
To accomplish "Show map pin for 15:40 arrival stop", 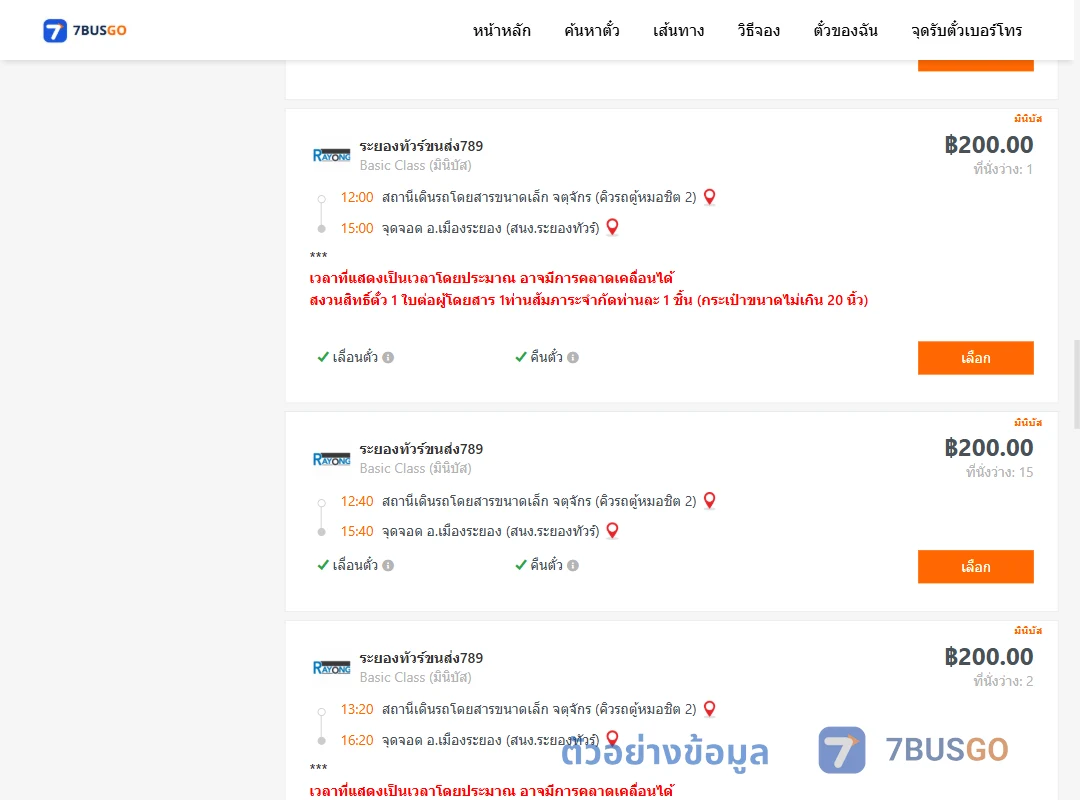I will click(x=612, y=531).
